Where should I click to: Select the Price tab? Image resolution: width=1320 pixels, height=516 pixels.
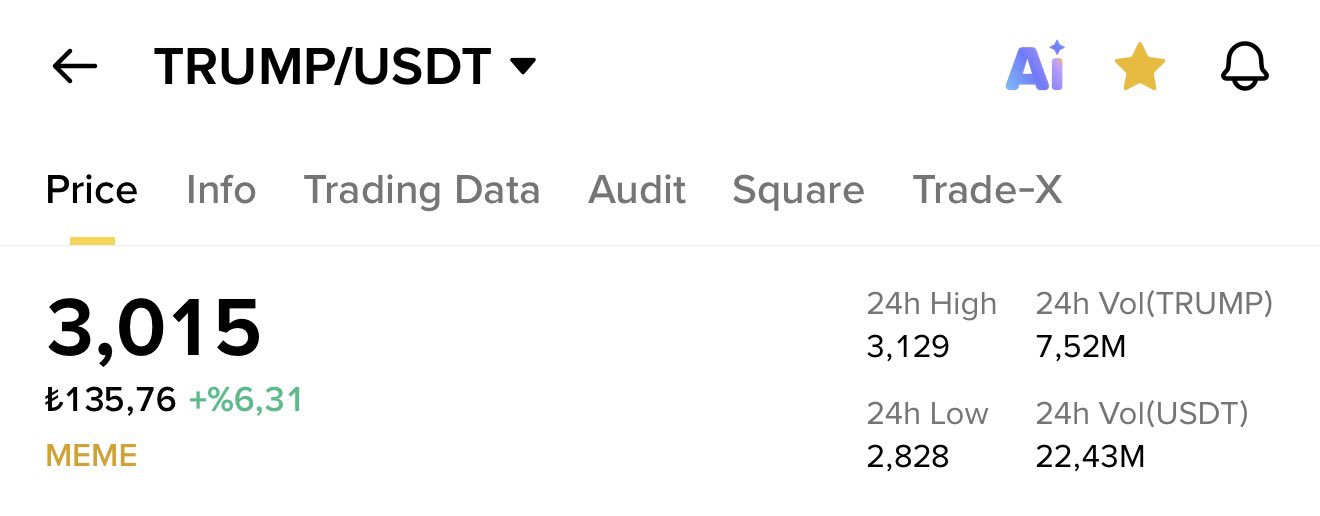pyautogui.click(x=92, y=190)
